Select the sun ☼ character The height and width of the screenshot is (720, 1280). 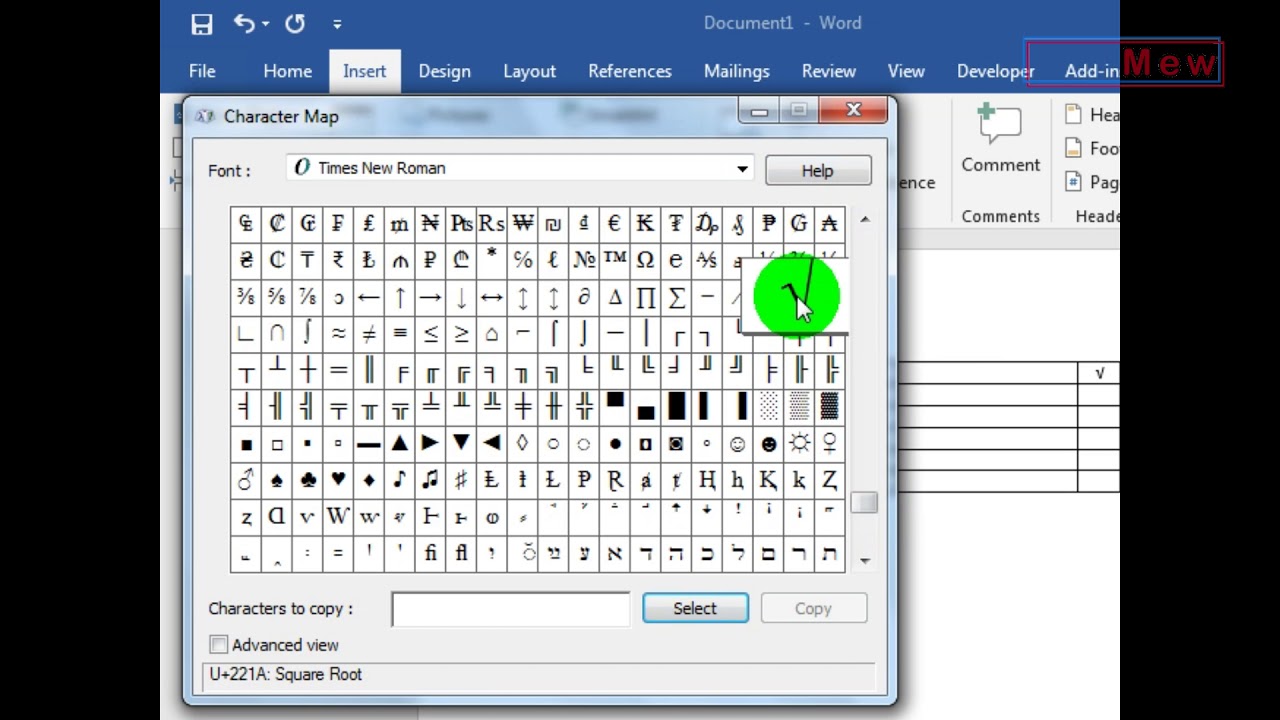(x=799, y=444)
